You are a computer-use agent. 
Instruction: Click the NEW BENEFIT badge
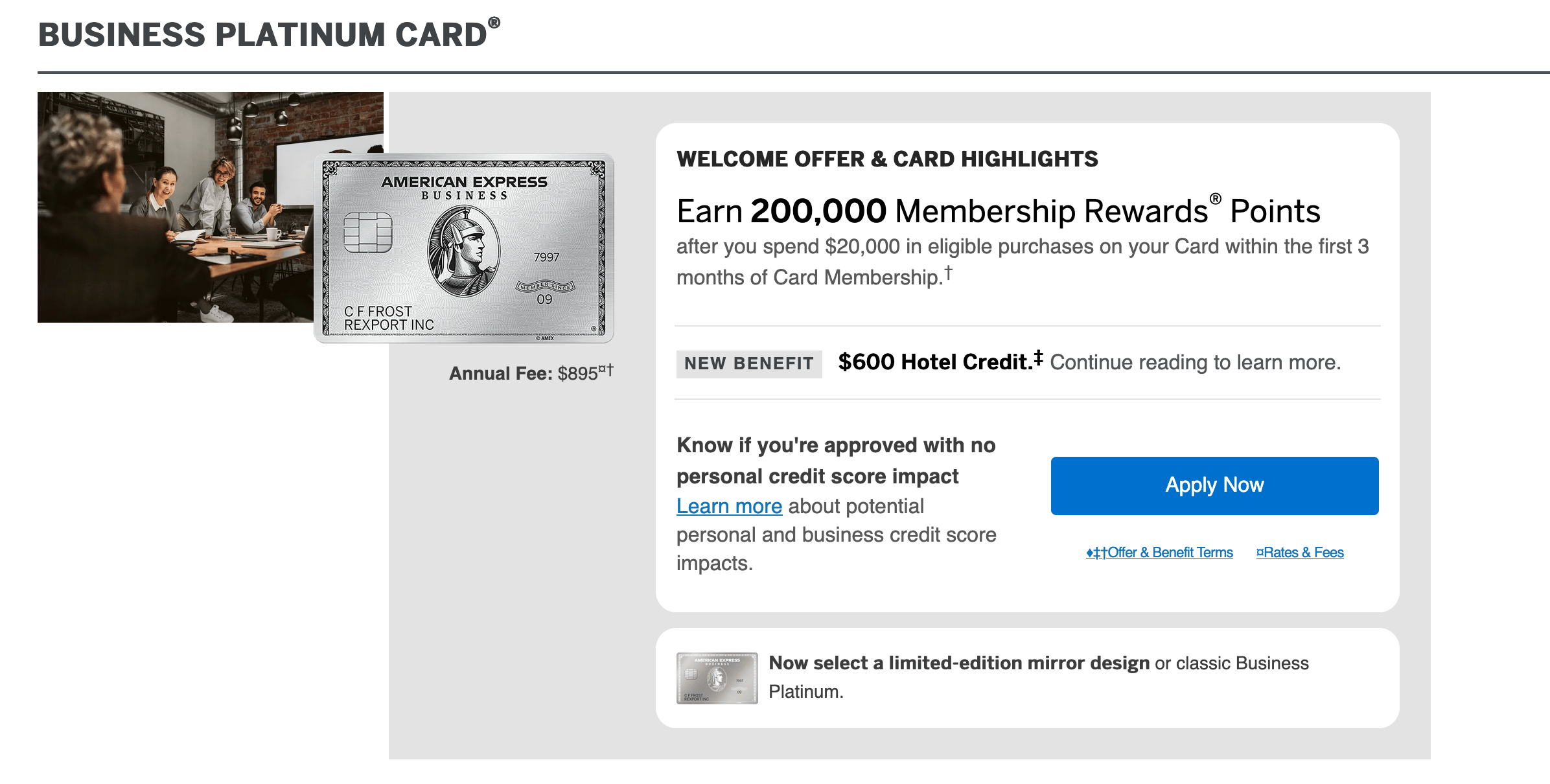click(749, 363)
